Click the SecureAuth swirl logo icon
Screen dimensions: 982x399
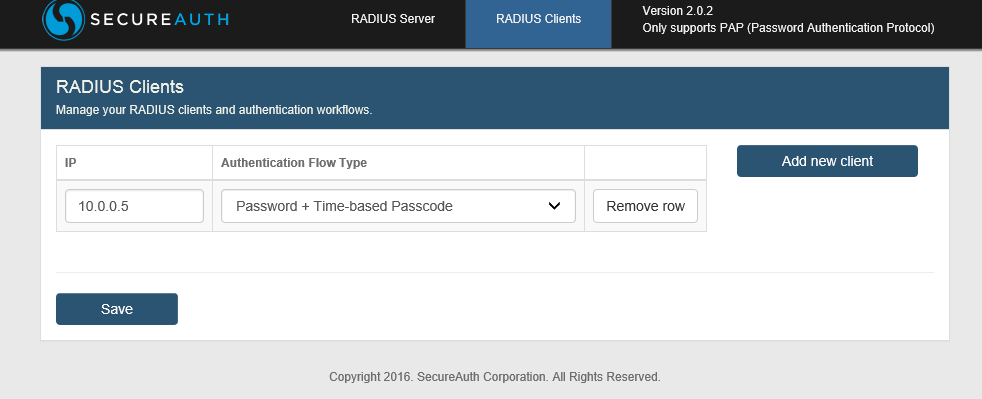pyautogui.click(x=63, y=19)
